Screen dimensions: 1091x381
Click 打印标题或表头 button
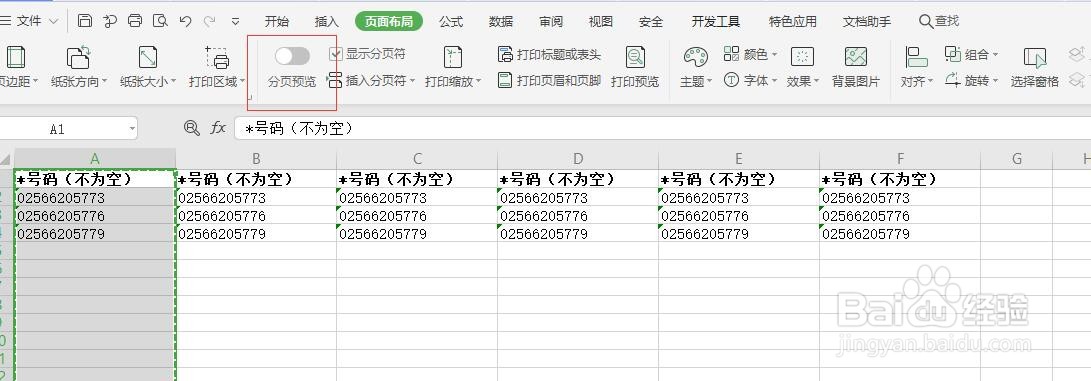pos(549,54)
